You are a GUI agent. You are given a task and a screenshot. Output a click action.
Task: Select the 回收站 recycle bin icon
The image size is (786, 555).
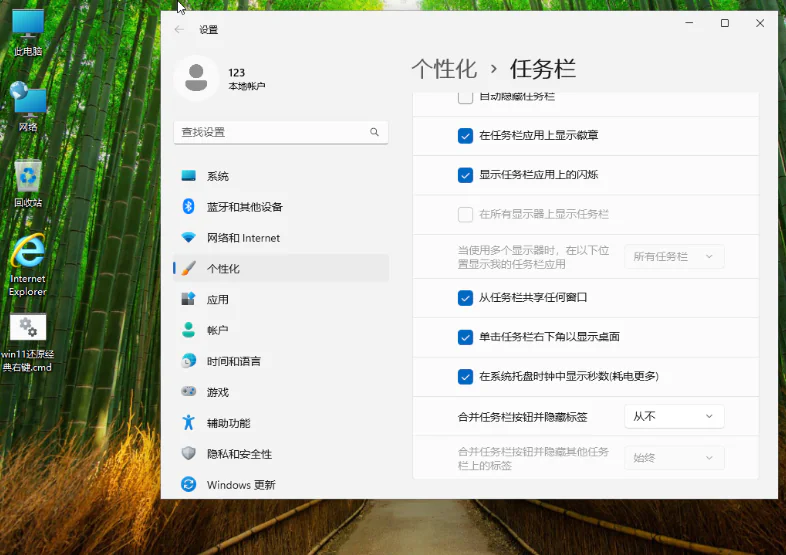tap(28, 183)
